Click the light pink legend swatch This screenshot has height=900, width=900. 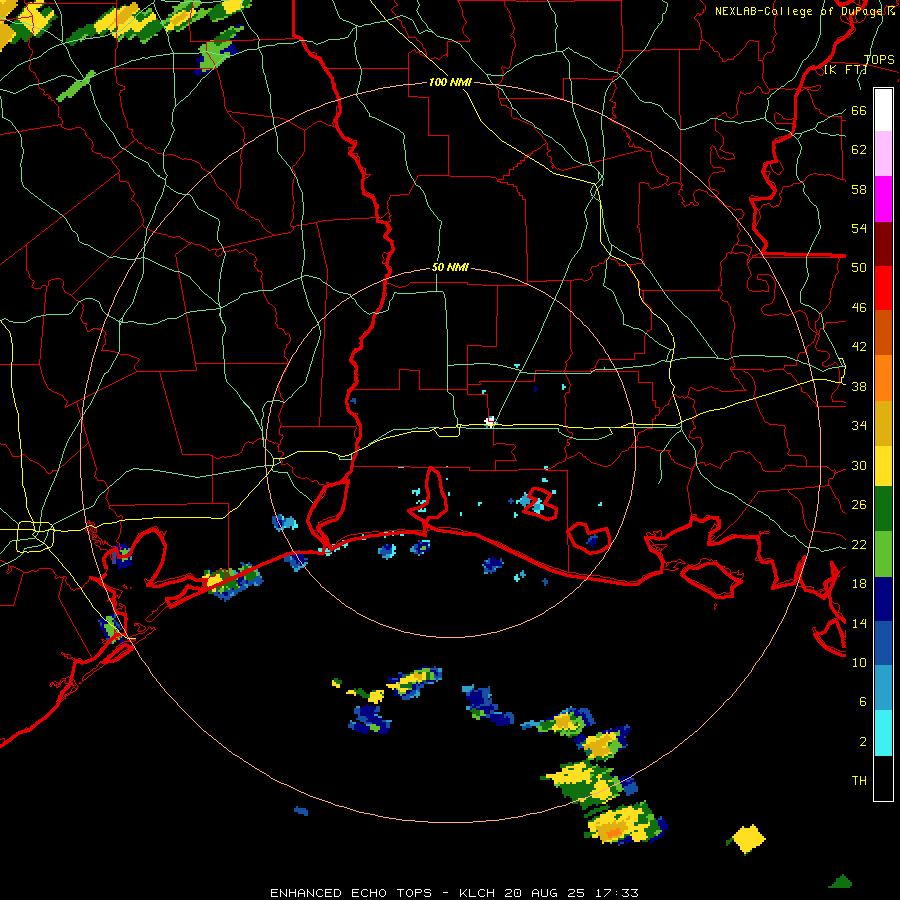[x=883, y=154]
